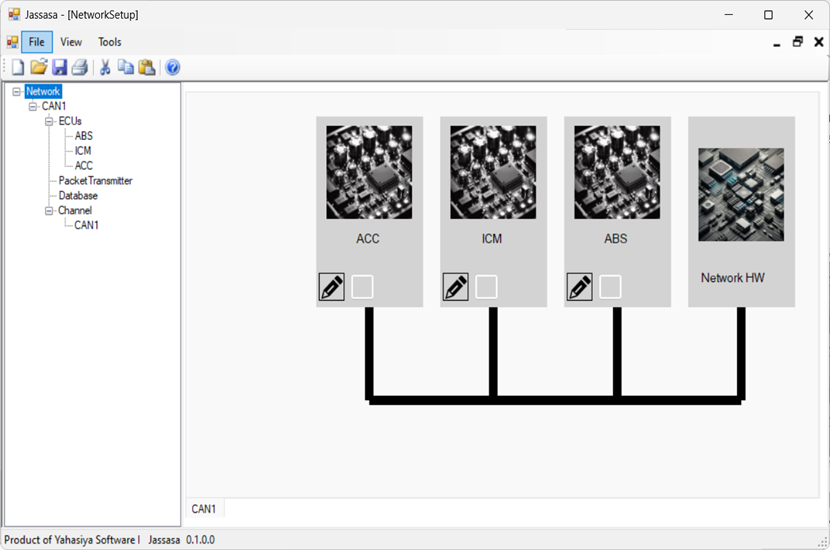Click the Jassasa title bar icon
This screenshot has width=830, height=550.
(x=14, y=14)
